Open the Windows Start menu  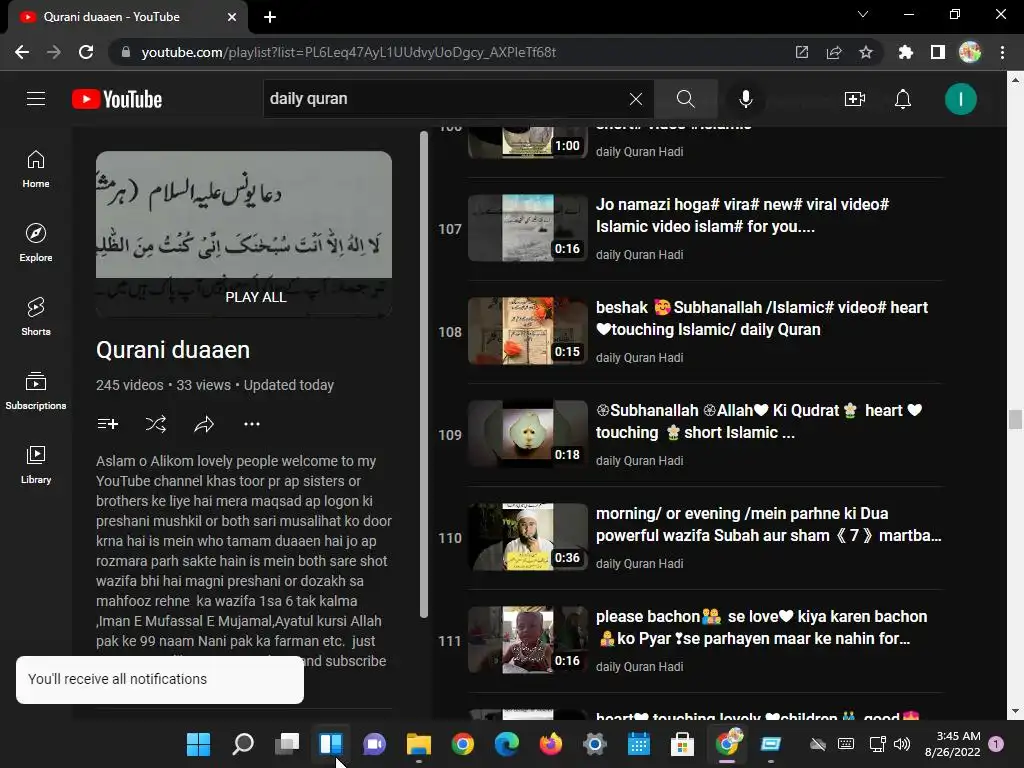point(199,744)
